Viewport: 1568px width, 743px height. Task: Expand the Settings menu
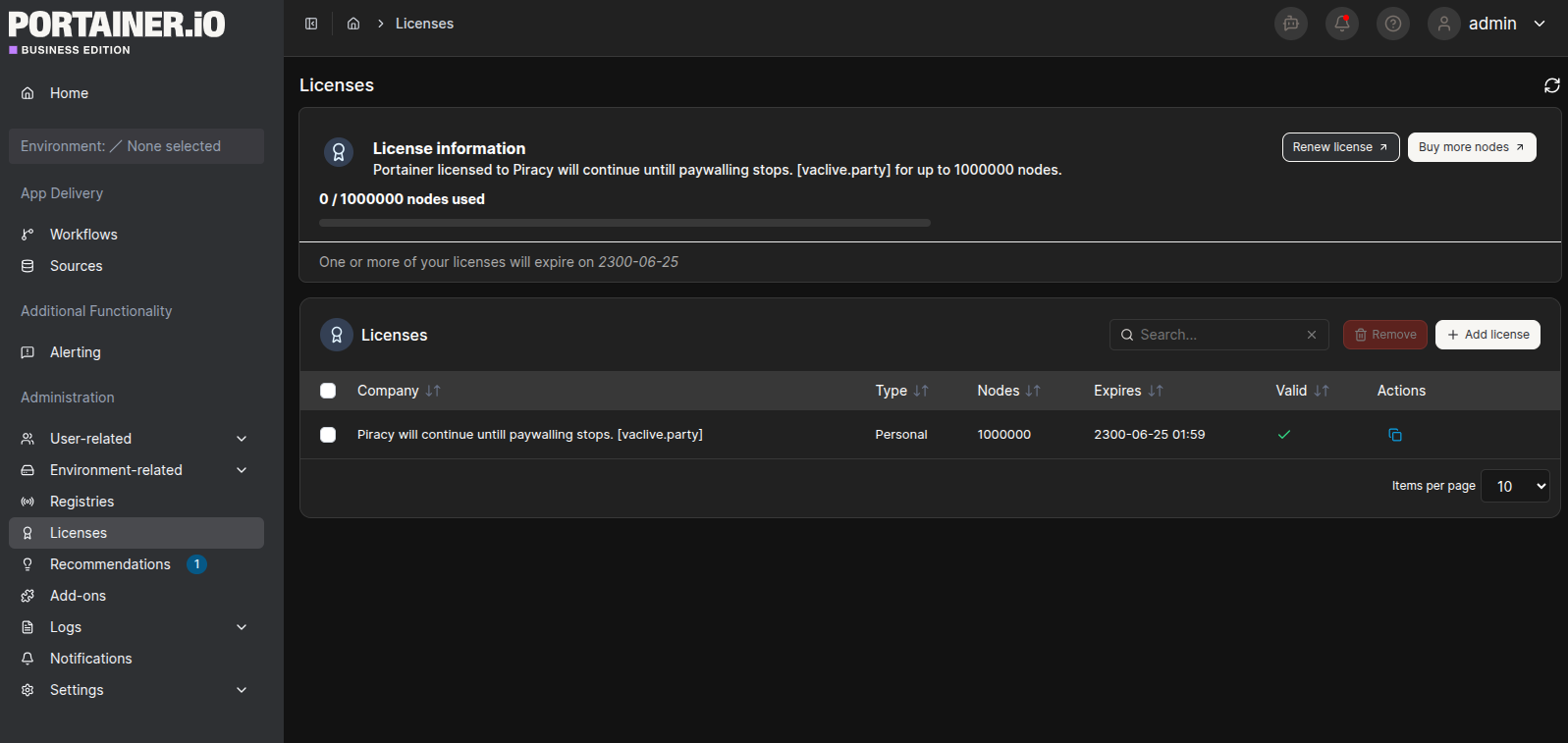136,690
